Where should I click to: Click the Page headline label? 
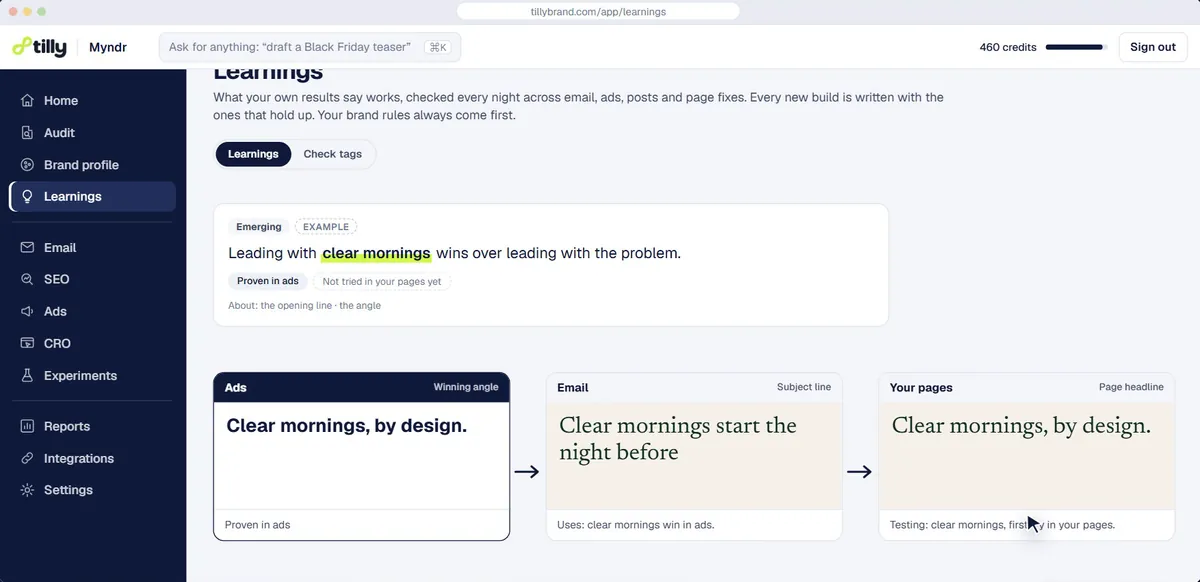1131,387
